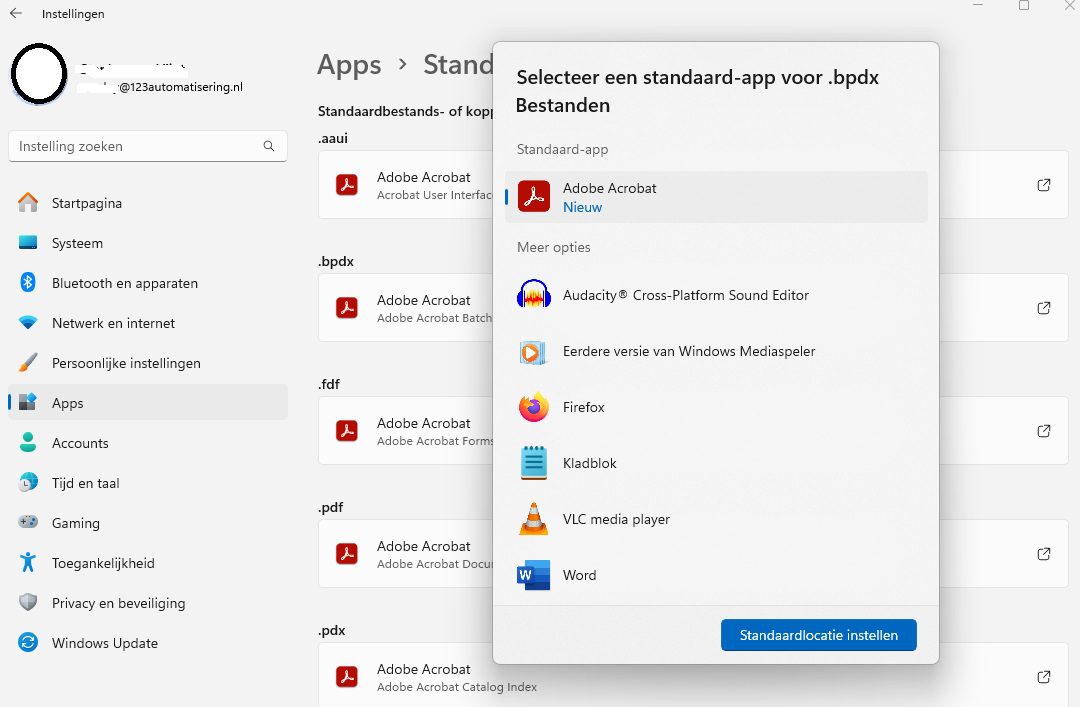This screenshot has height=707, width=1080.
Task: Navigate to Accounts settings
Action: click(80, 443)
